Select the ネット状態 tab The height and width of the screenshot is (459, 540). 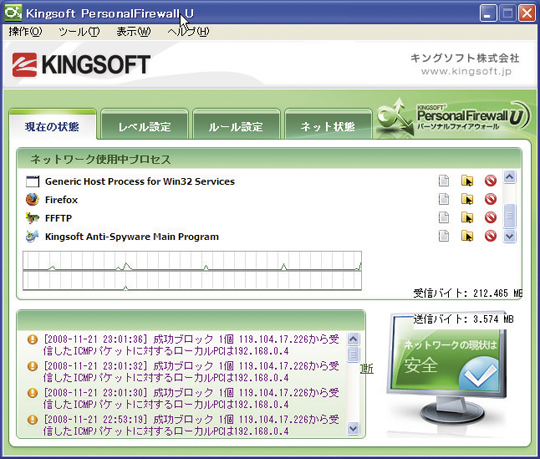[328, 127]
